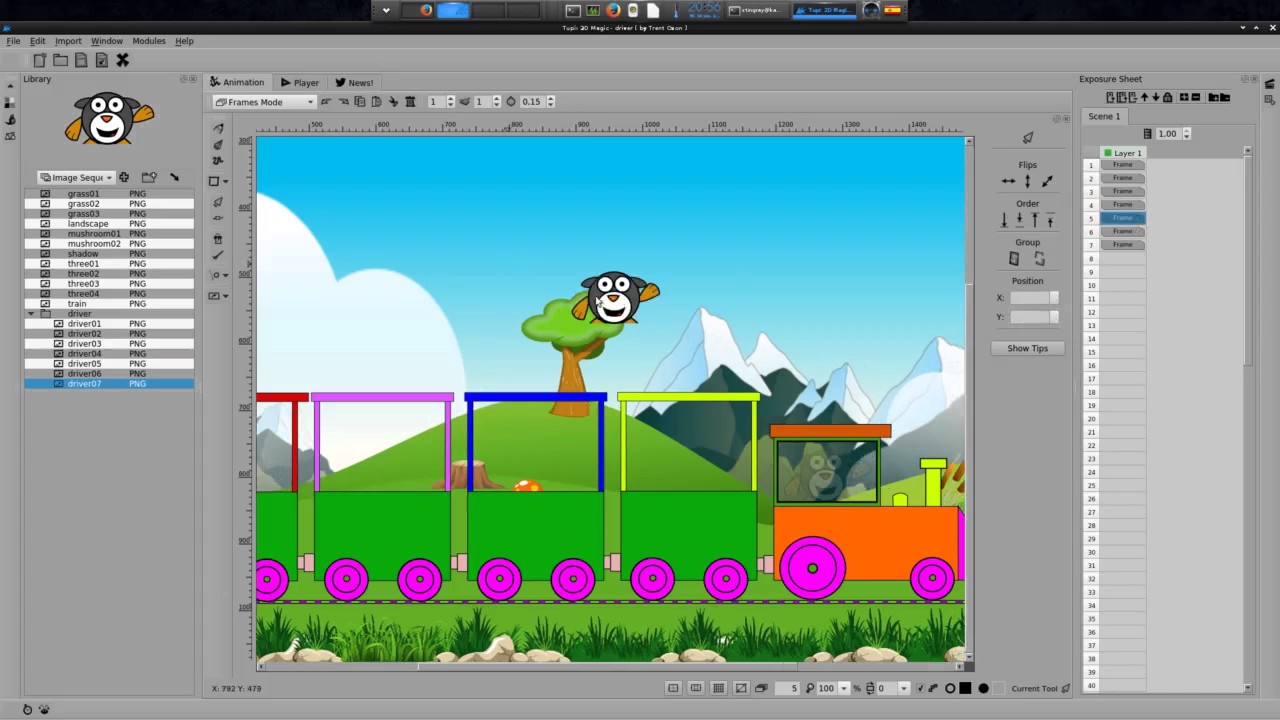1280x720 pixels.
Task: Increase the onion skin 0.15 opacity value
Action: (x=550, y=98)
